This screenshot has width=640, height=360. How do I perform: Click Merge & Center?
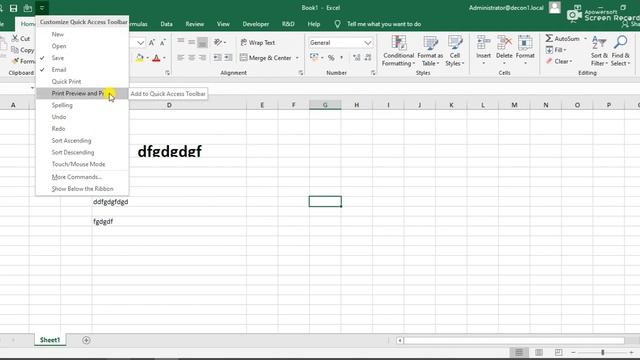[x=266, y=58]
